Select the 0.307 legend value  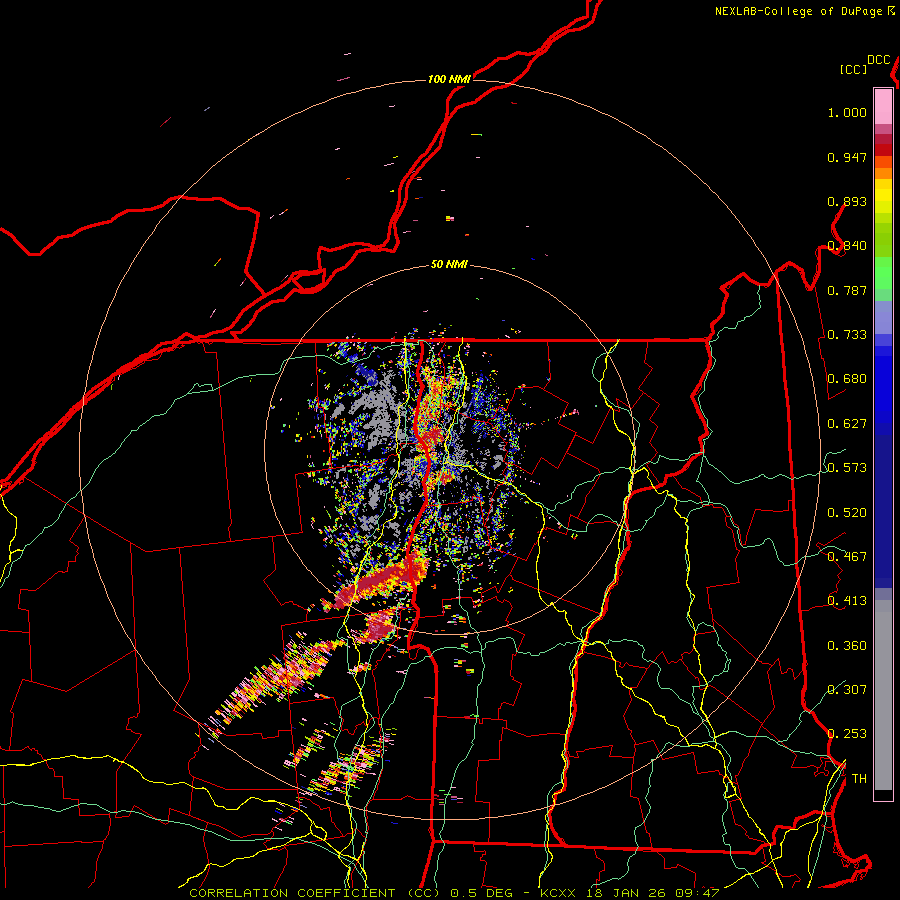[847, 690]
